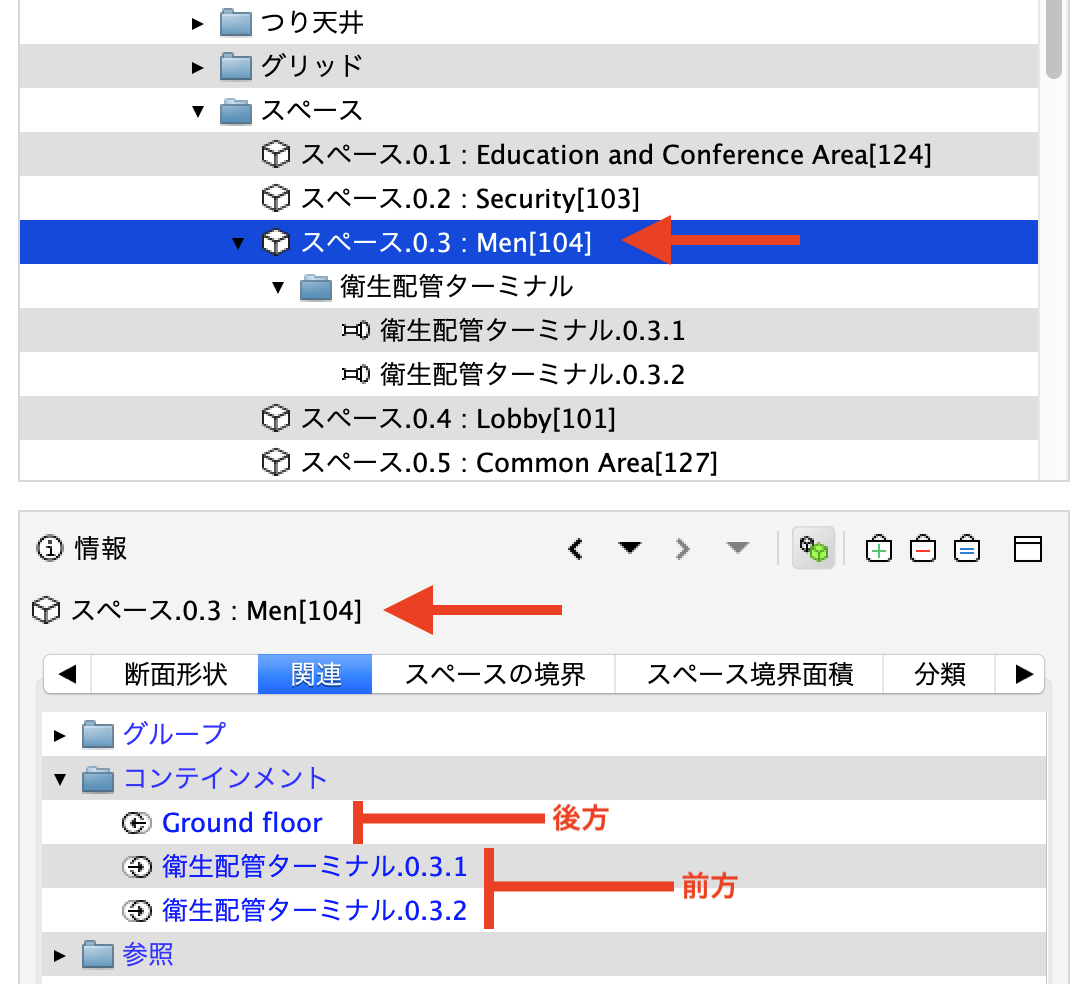This screenshot has height=984, width=1088.
Task: Click cube icon of Common Area[127] space
Action: (x=275, y=462)
